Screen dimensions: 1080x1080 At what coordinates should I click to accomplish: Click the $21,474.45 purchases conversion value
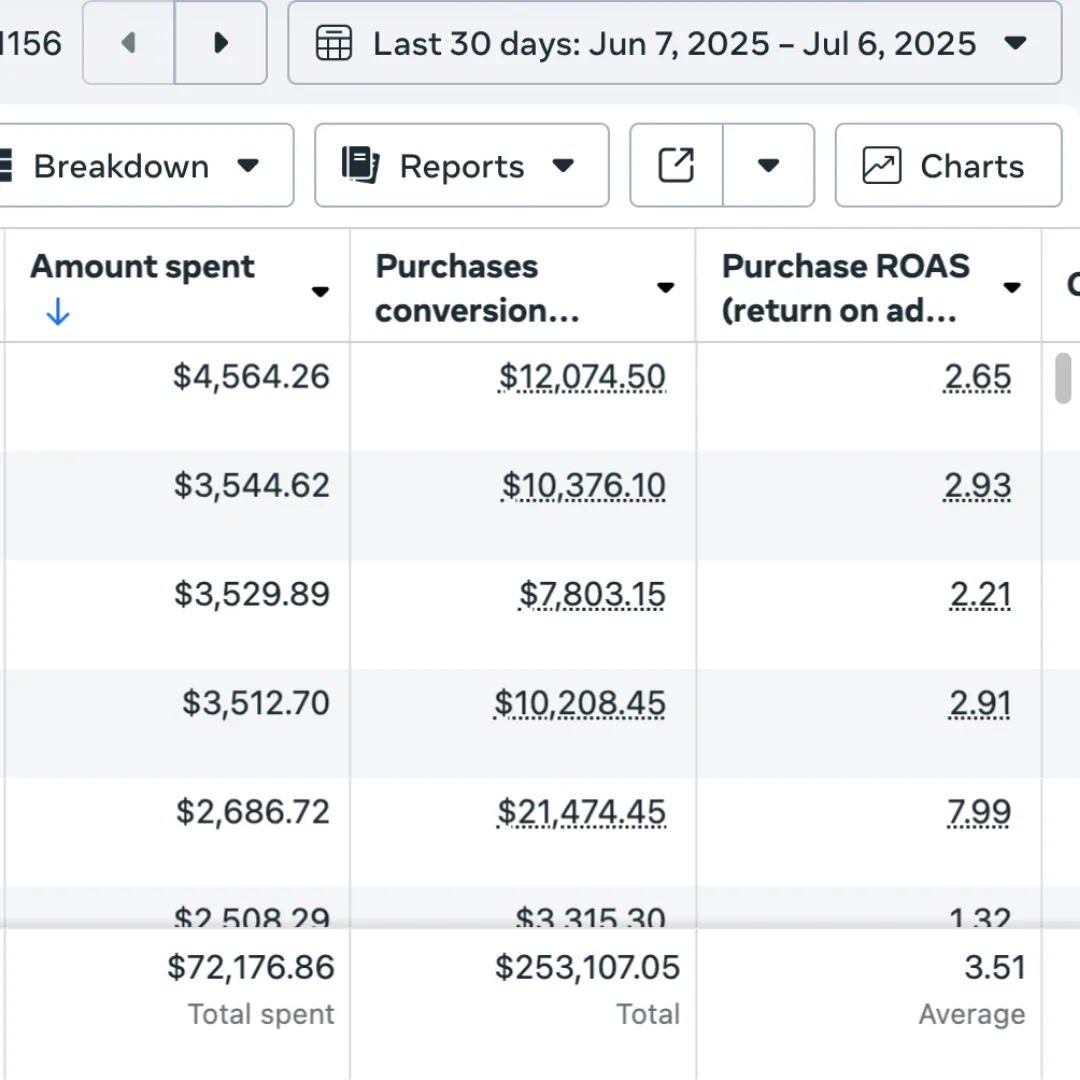[581, 812]
